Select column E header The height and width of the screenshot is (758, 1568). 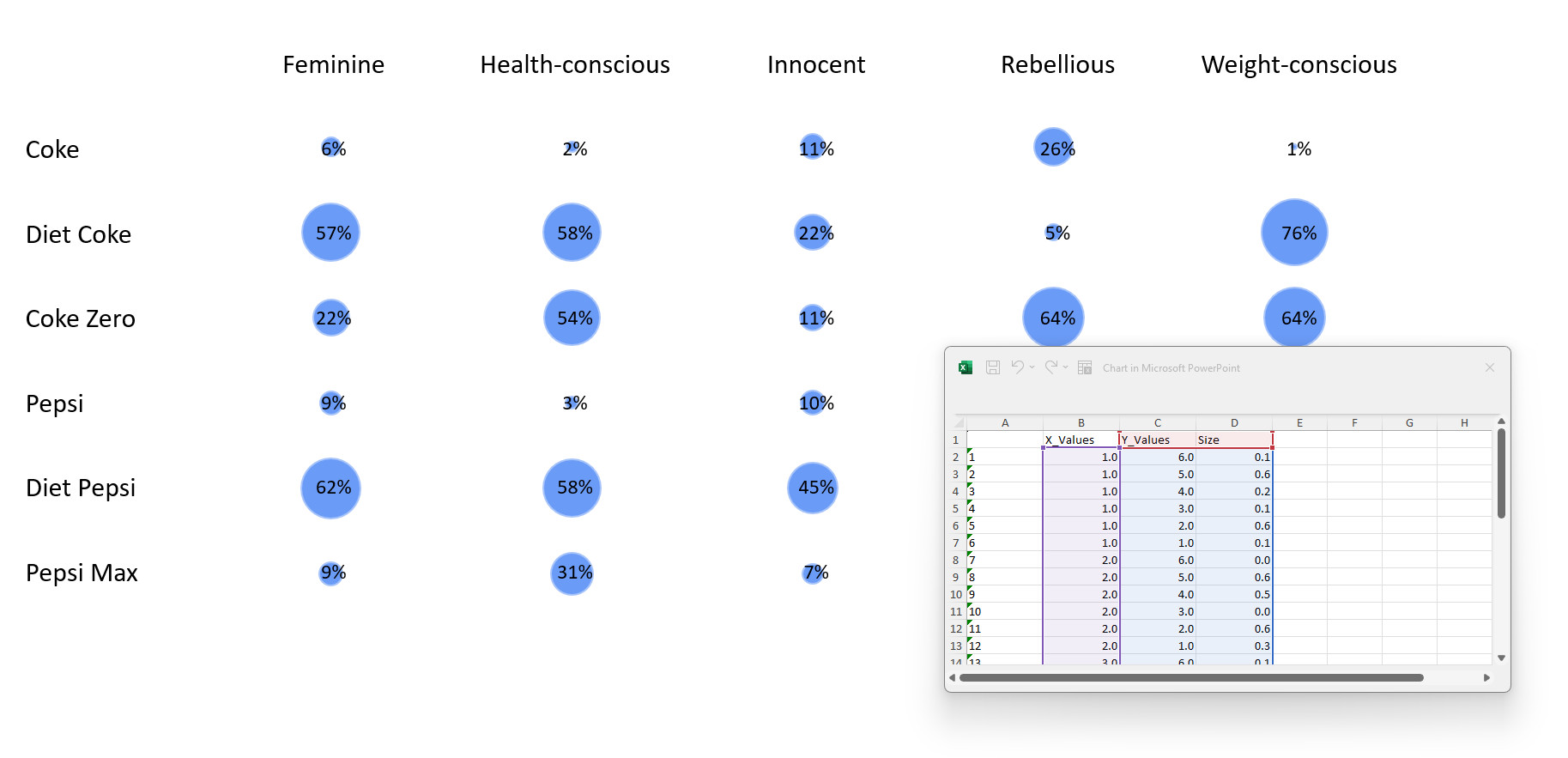tap(1299, 422)
